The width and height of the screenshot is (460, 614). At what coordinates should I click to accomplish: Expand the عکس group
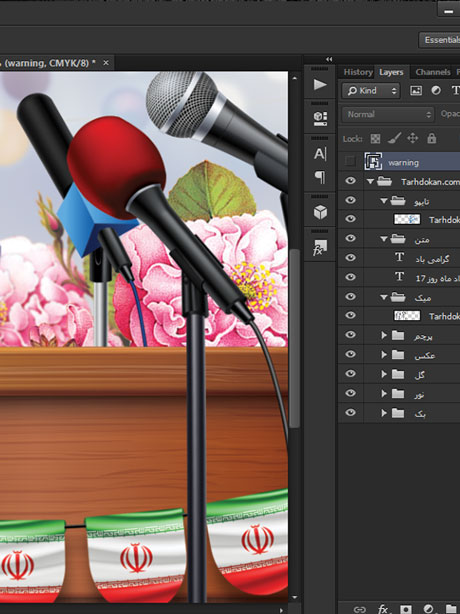pyautogui.click(x=384, y=354)
